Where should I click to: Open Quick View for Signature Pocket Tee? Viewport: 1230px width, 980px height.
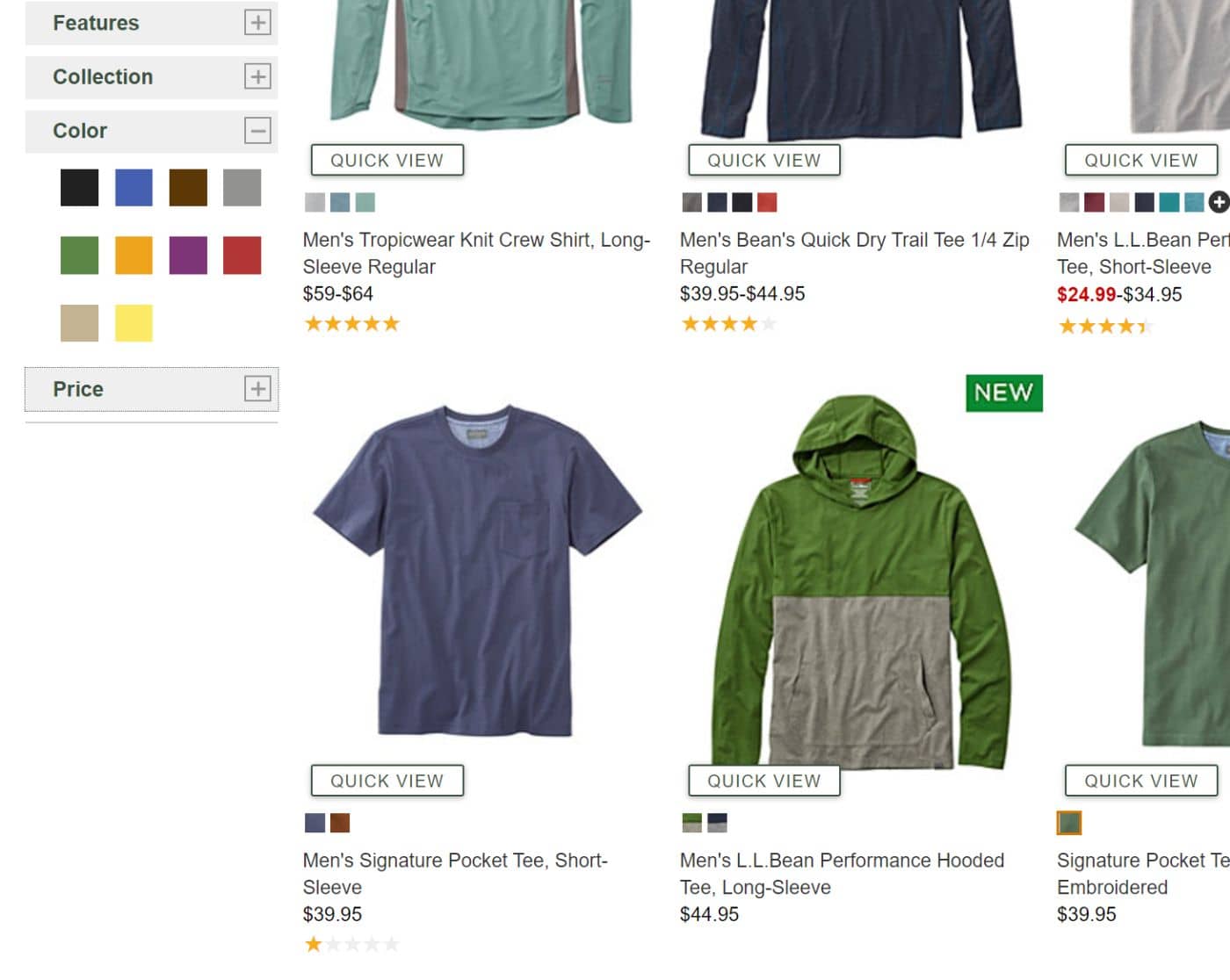(x=387, y=781)
